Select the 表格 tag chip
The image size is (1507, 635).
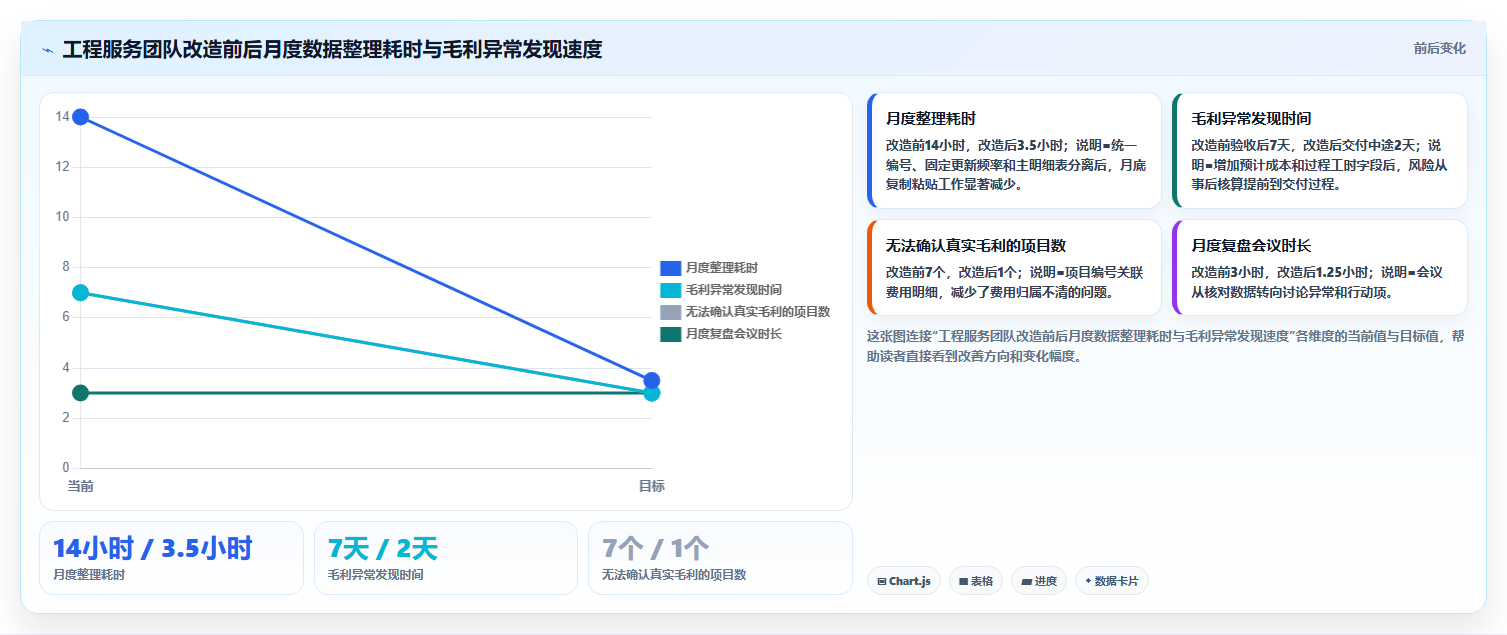point(976,581)
